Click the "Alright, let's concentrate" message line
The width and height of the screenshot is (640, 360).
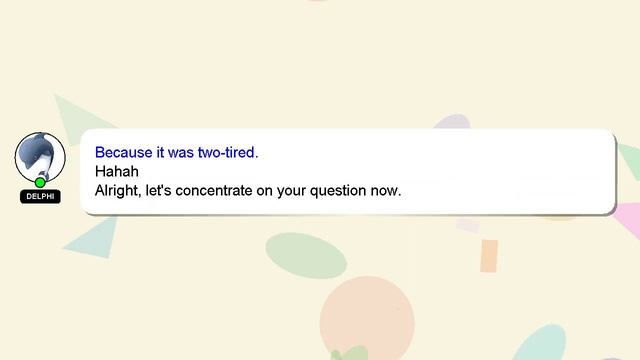click(248, 191)
